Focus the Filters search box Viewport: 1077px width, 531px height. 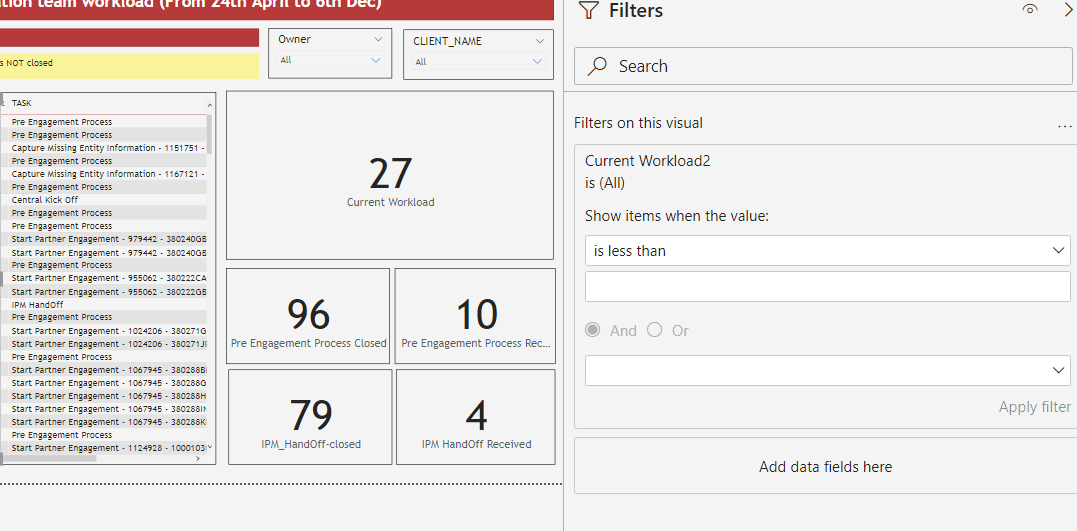[823, 66]
